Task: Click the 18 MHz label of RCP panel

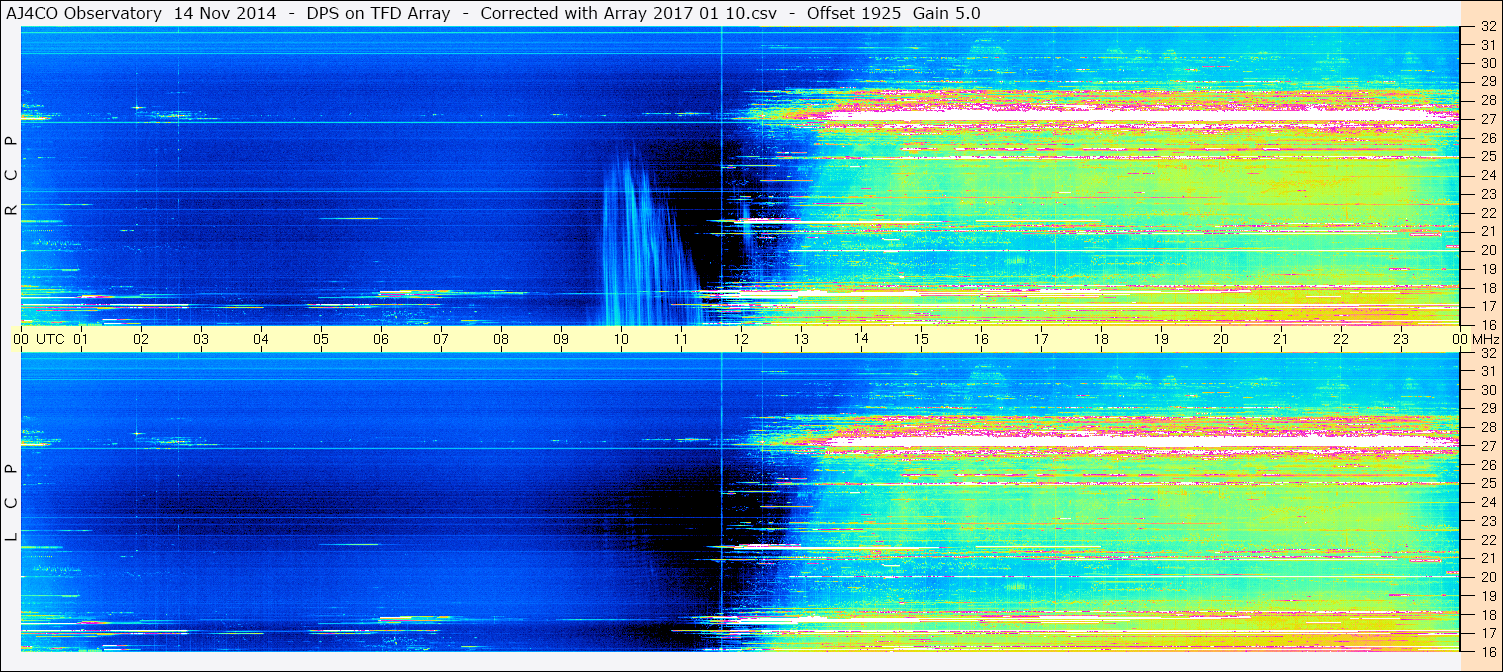Action: coord(1487,287)
